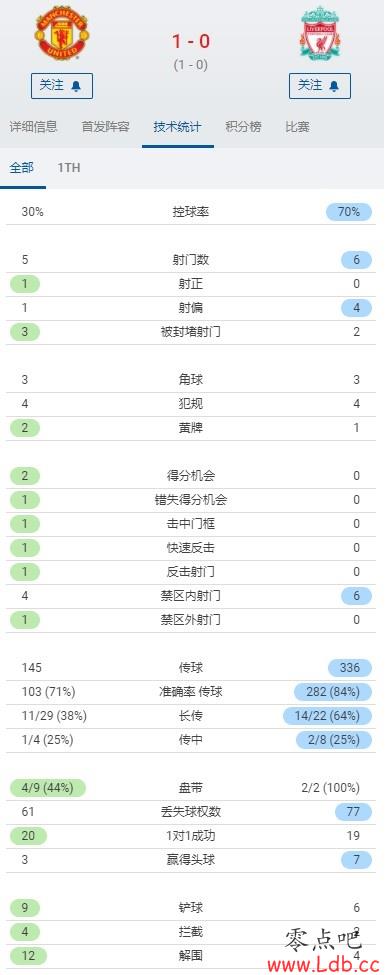The width and height of the screenshot is (389, 975).
Task: Switch to 1TH first-half stats
Action: click(68, 168)
